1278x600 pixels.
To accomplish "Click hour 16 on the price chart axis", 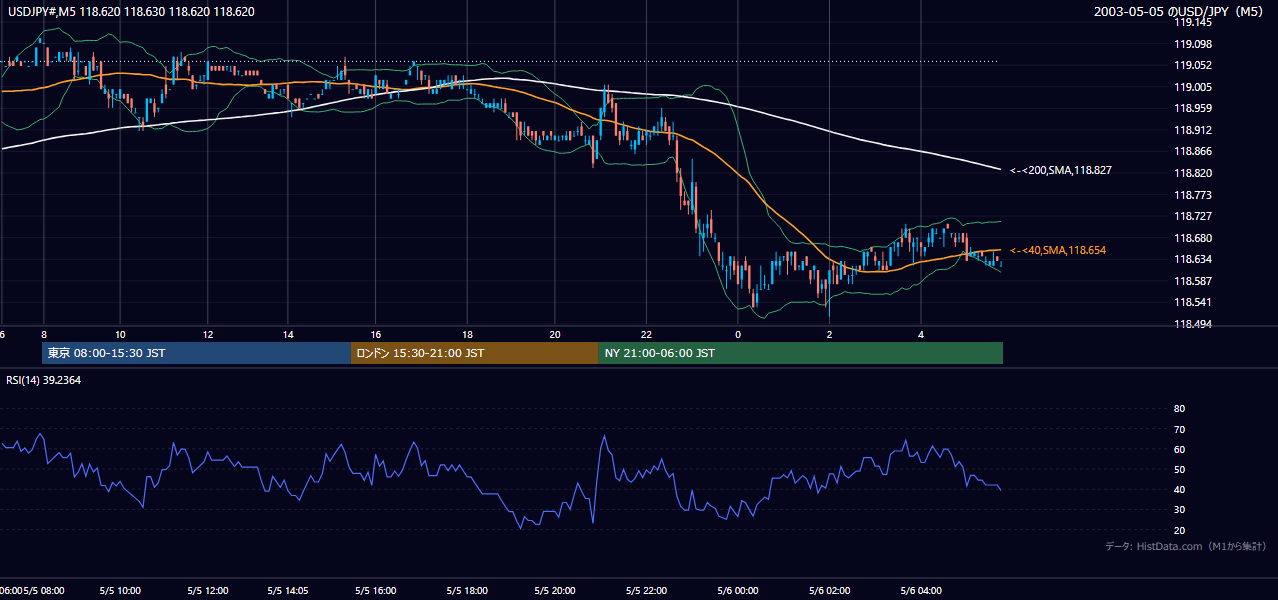I will (x=375, y=334).
